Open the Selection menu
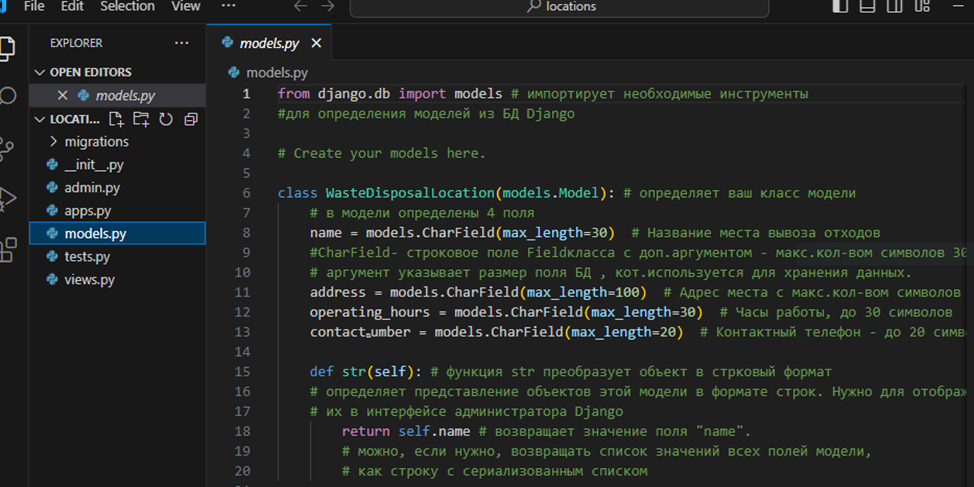 (x=127, y=6)
